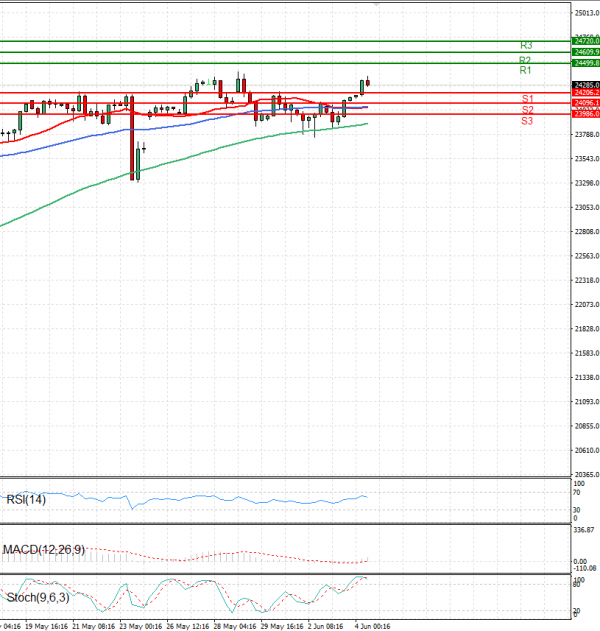
Task: Click the 23 May 00:16 time label
Action: click(x=140, y=627)
